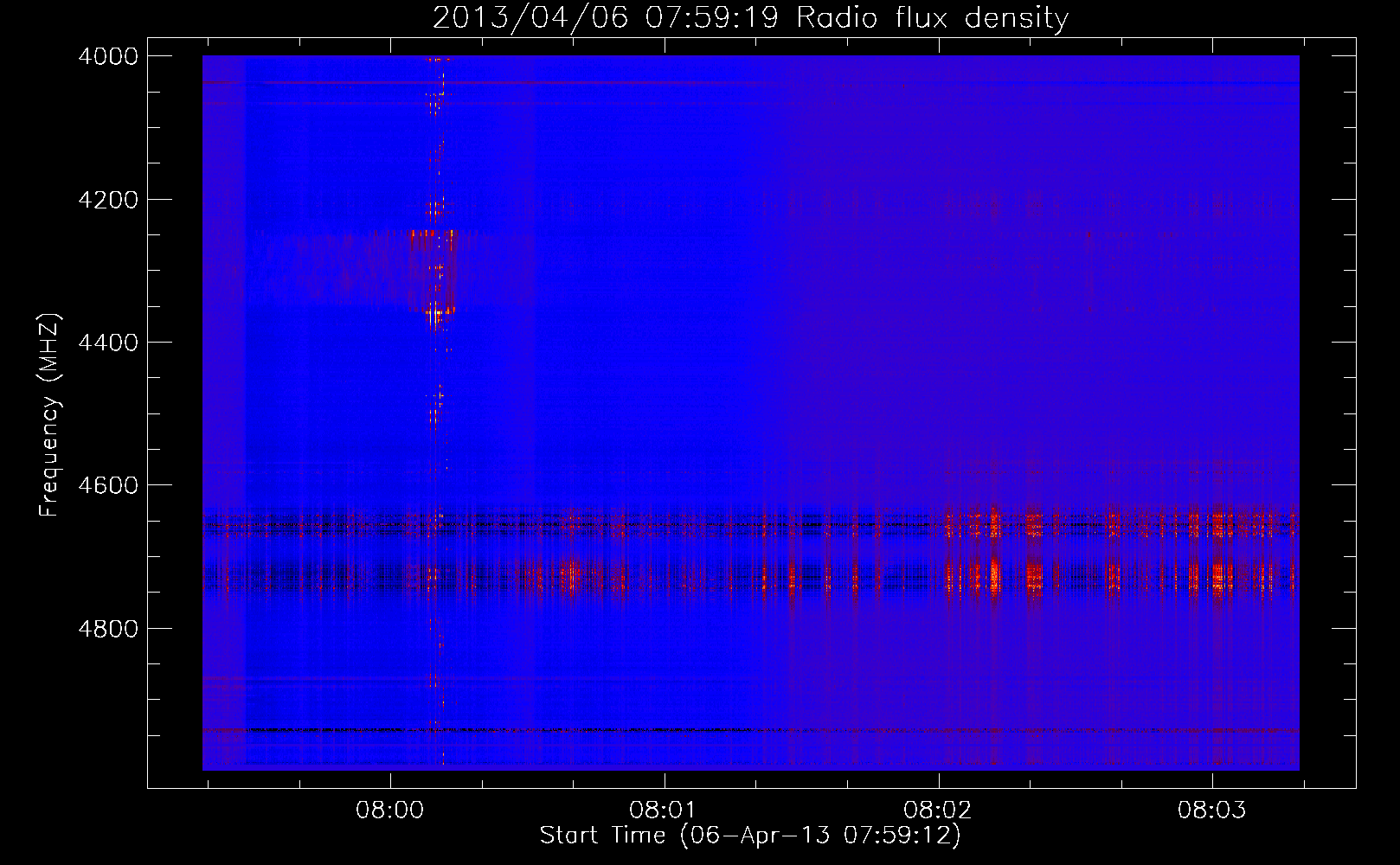Click the 08:00 time tick label
The height and width of the screenshot is (865, 1400).
coord(390,811)
